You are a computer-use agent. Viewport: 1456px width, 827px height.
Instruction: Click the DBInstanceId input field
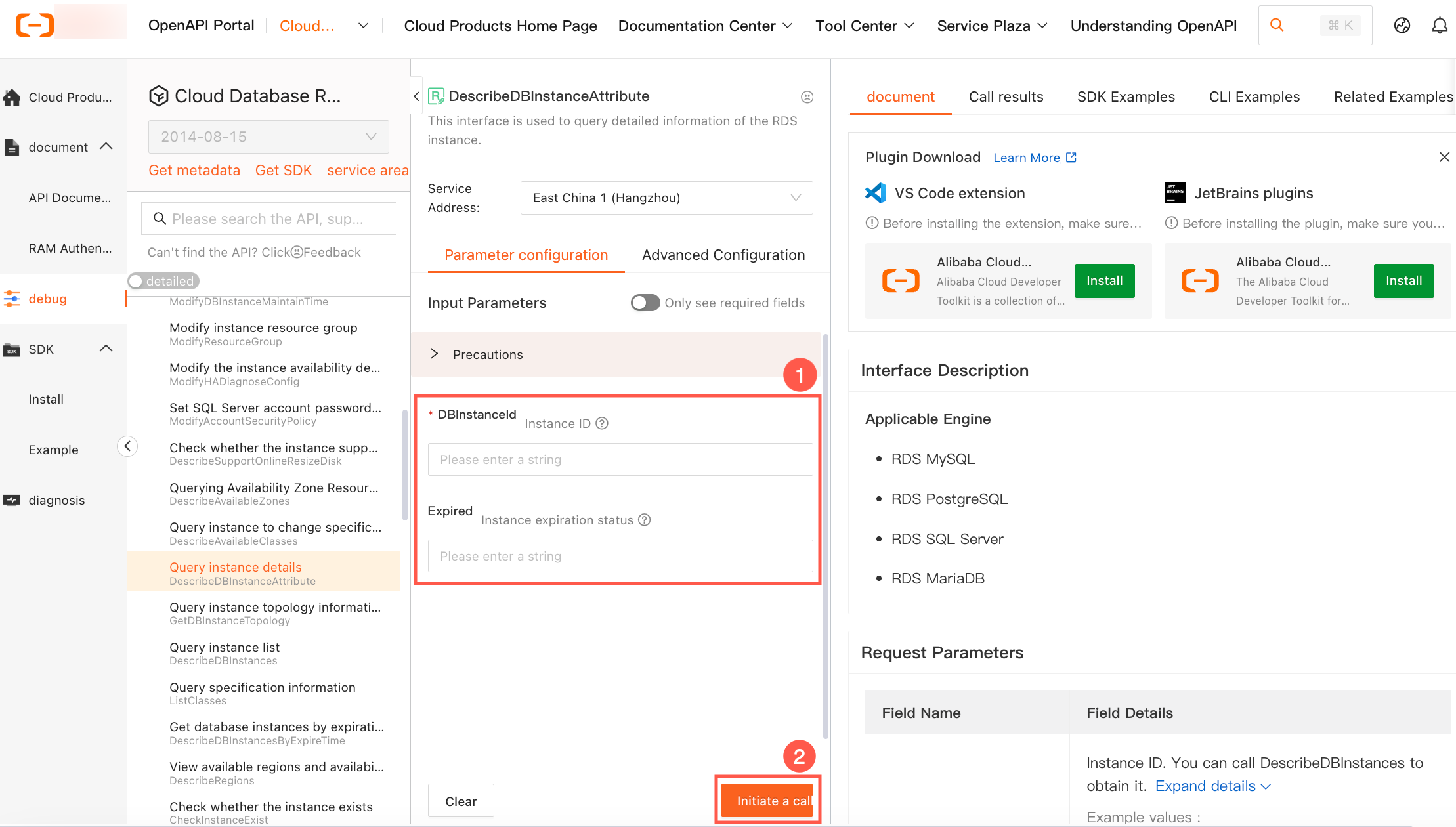click(x=620, y=459)
